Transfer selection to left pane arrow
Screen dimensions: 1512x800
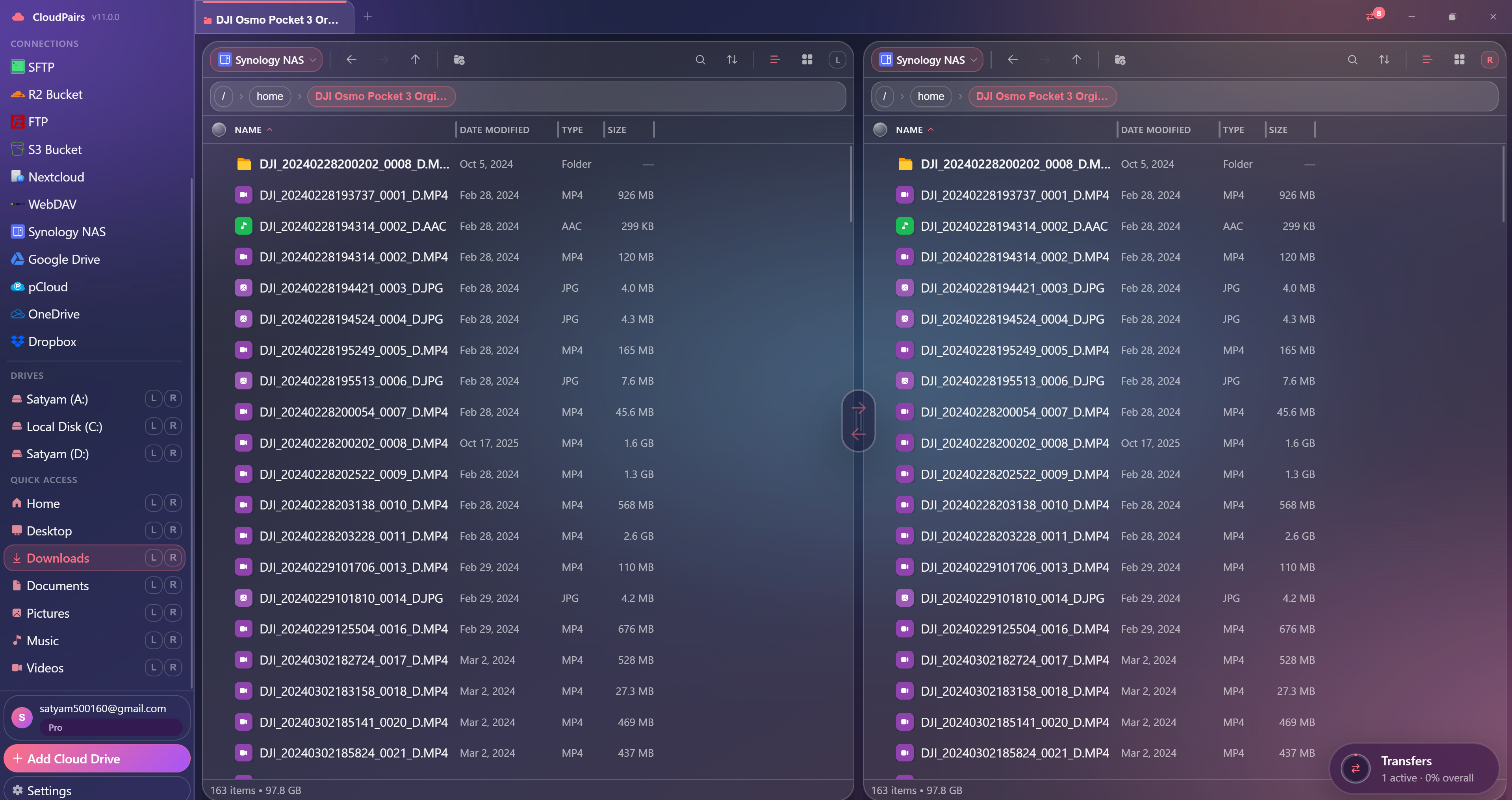tap(858, 434)
